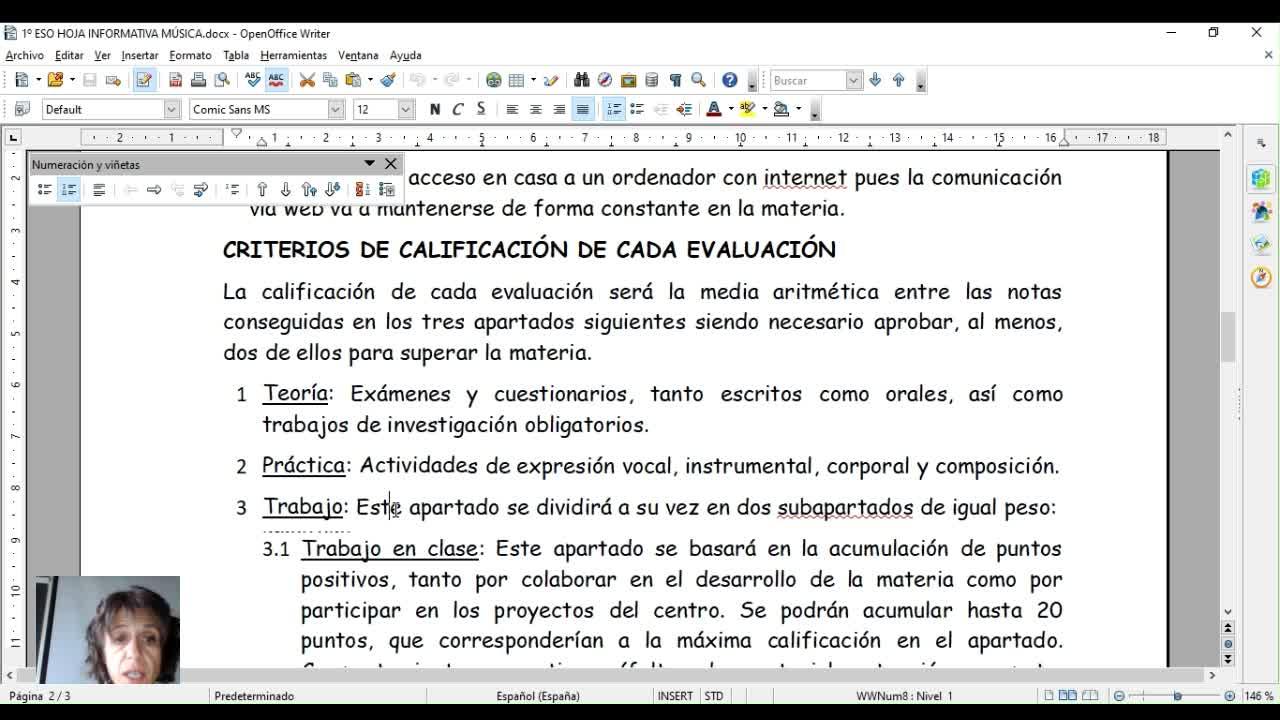The width and height of the screenshot is (1280, 720).
Task: Open the Herramientas menu
Action: point(293,55)
